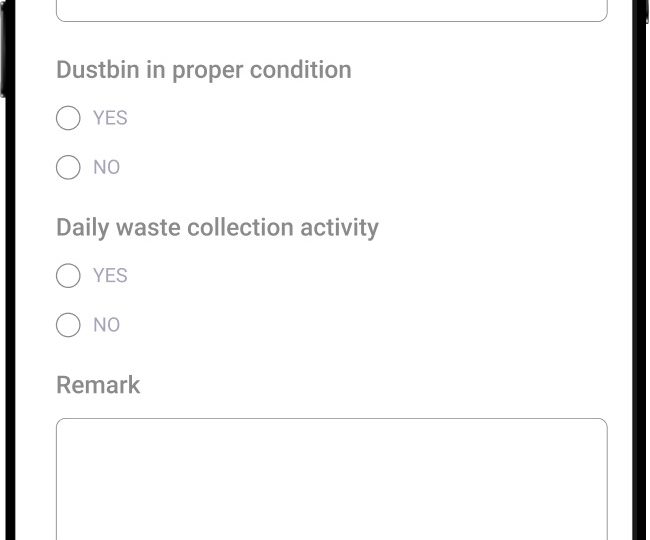Screen dimensions: 650x540
Task: Choose YES radio for Daily waste collection activity
Action: pyautogui.click(x=68, y=275)
